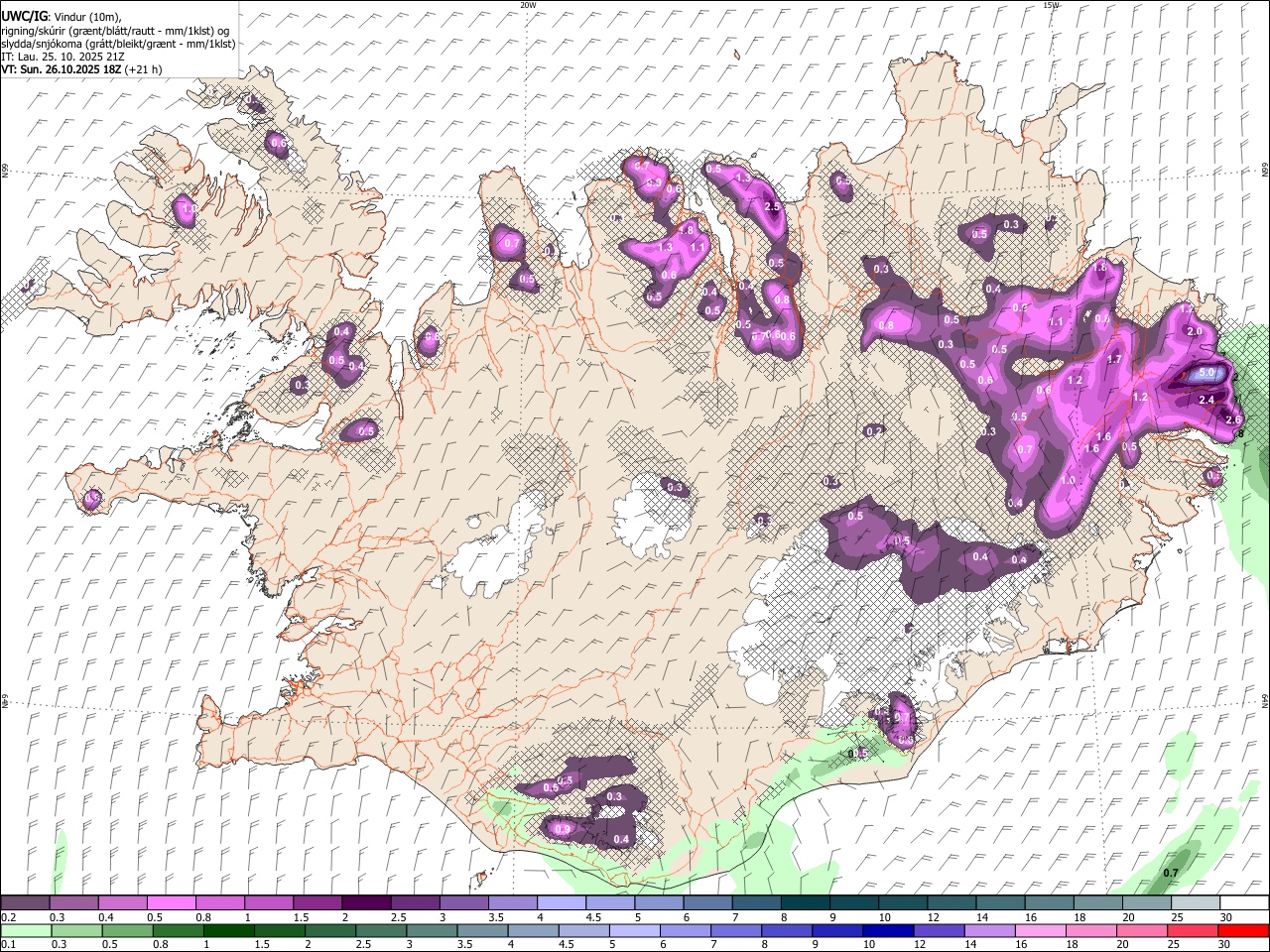Pick the darkest purple 2–2.5 snow-scale swatch

[x=365, y=902]
